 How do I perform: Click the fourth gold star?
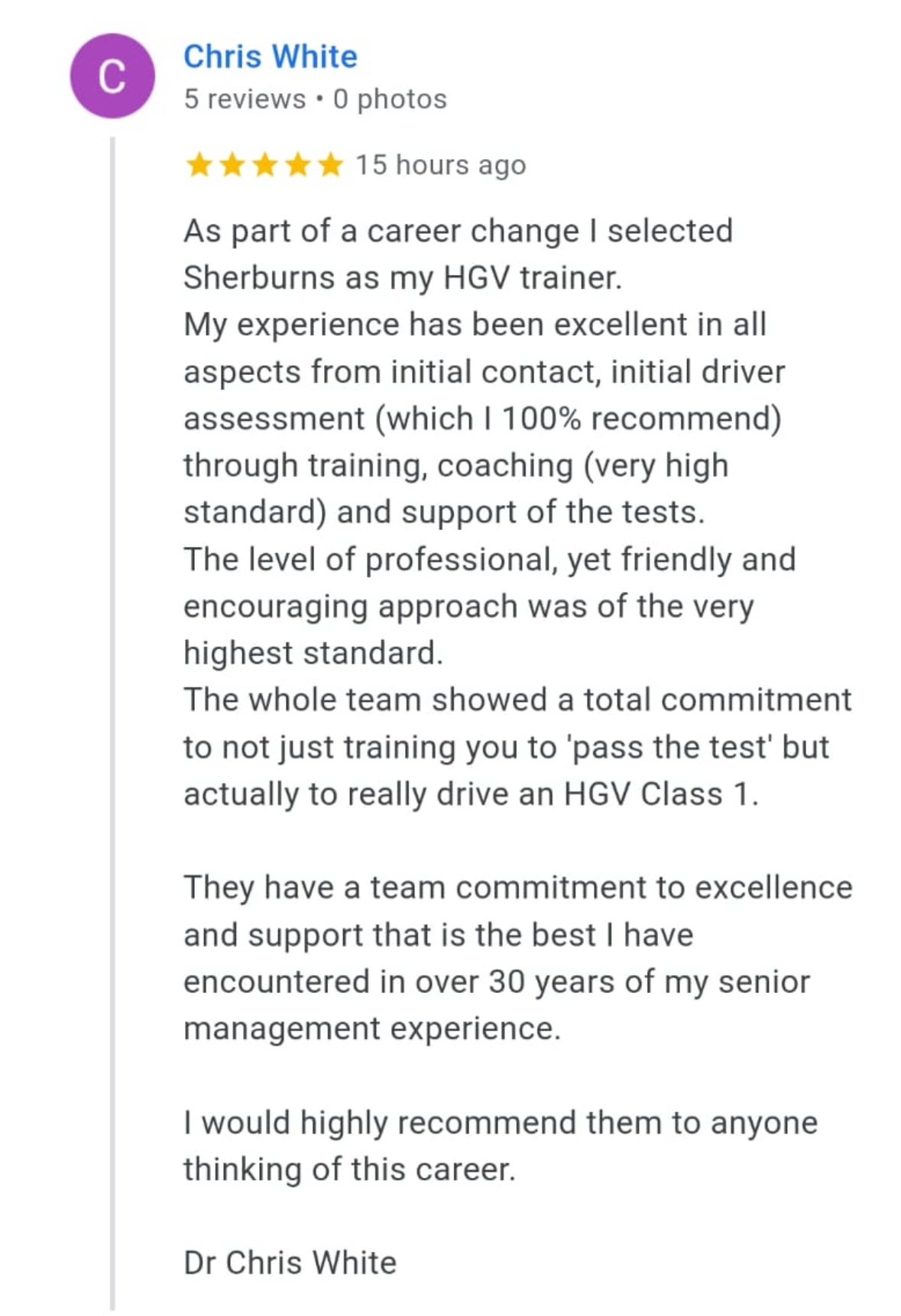tap(297, 164)
